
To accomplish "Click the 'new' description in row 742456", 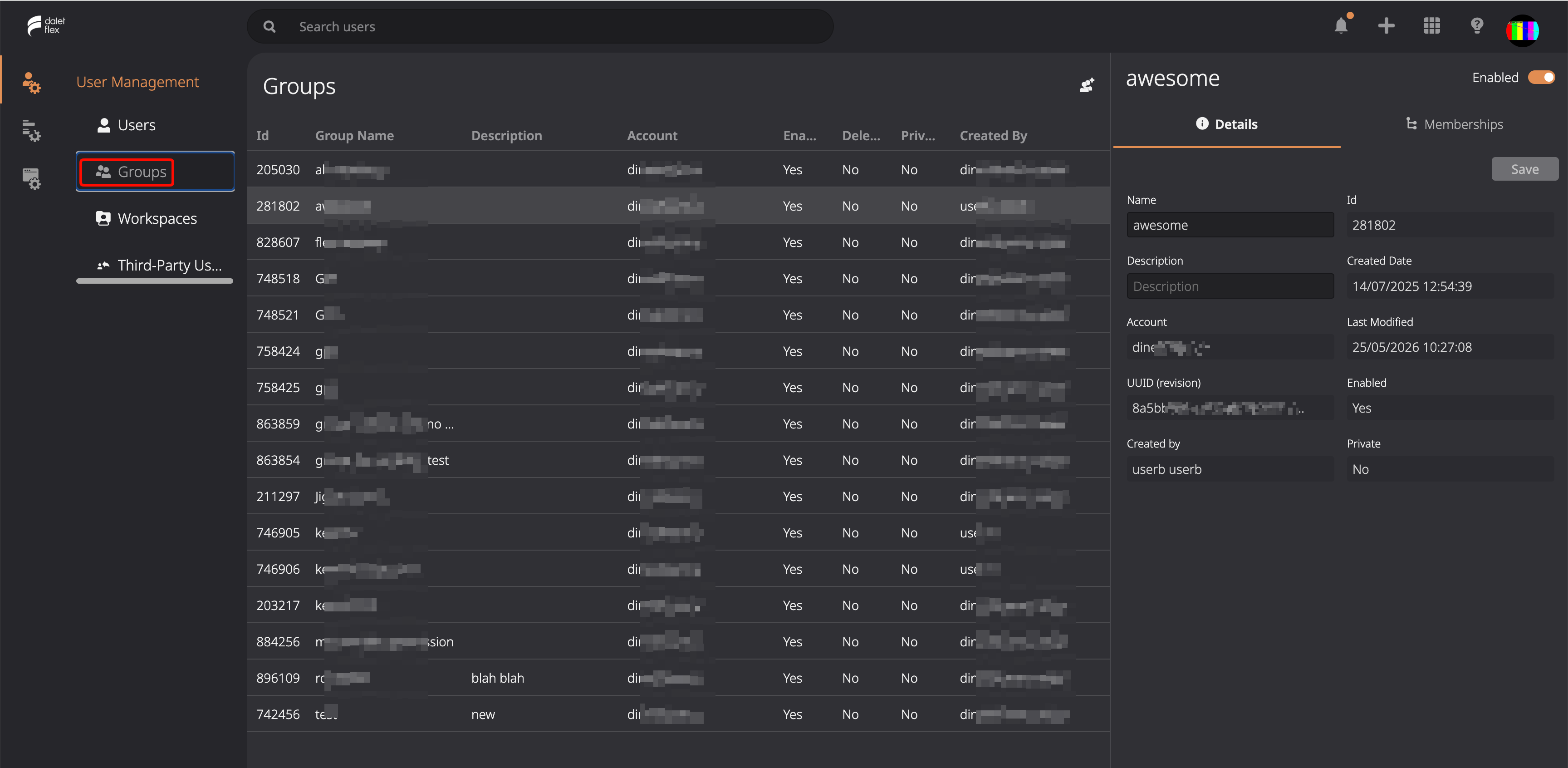I will pos(483,714).
